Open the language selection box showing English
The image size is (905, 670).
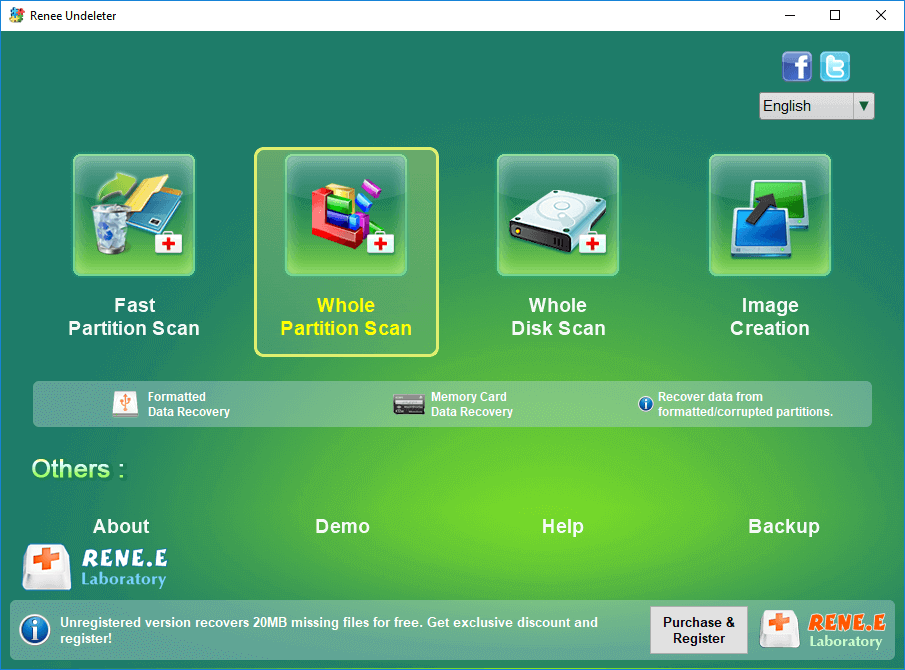(806, 106)
